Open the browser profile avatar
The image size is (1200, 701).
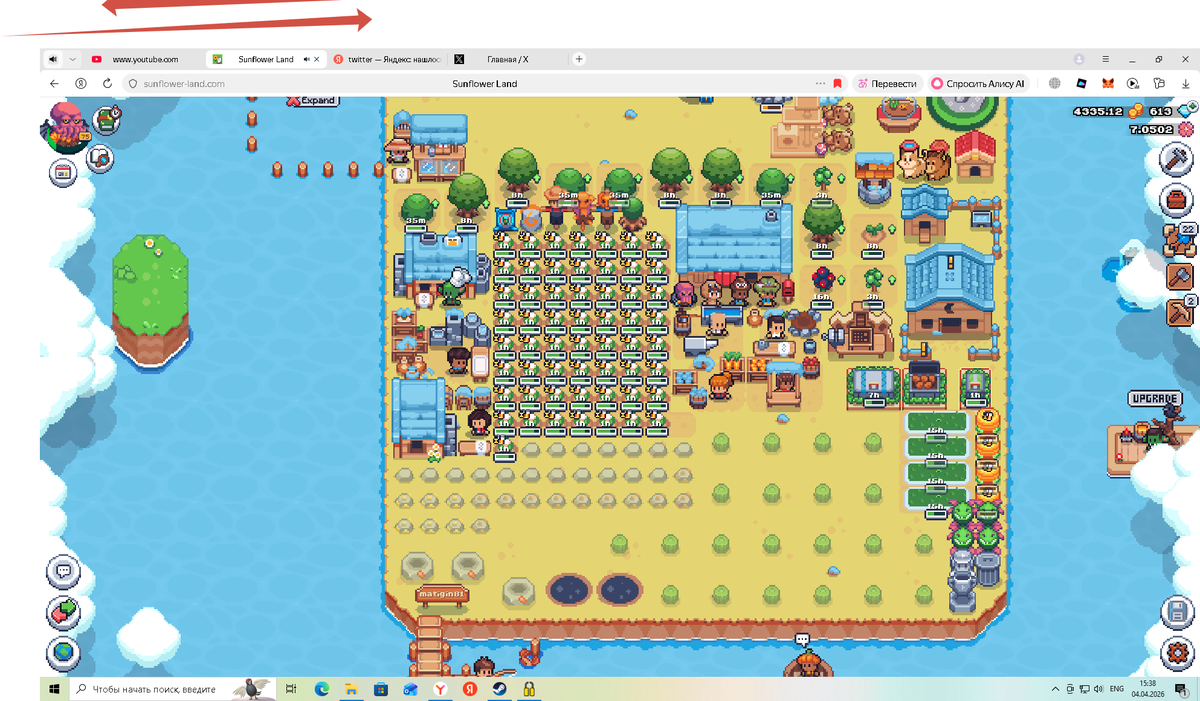tap(1079, 60)
